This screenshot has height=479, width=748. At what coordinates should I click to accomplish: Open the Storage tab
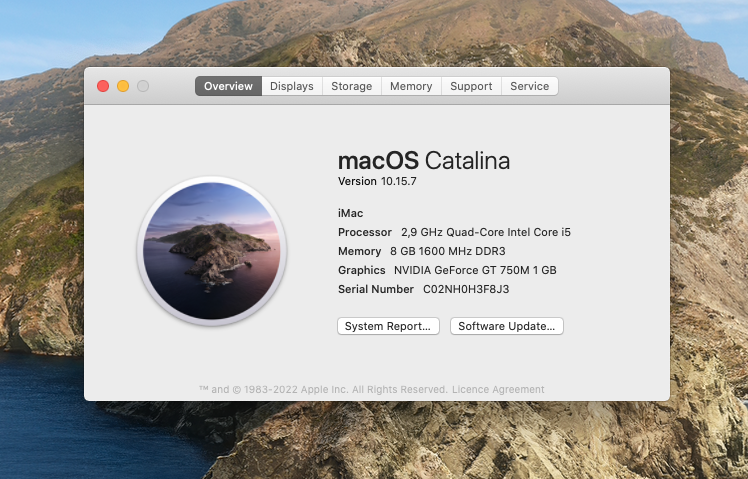point(352,86)
